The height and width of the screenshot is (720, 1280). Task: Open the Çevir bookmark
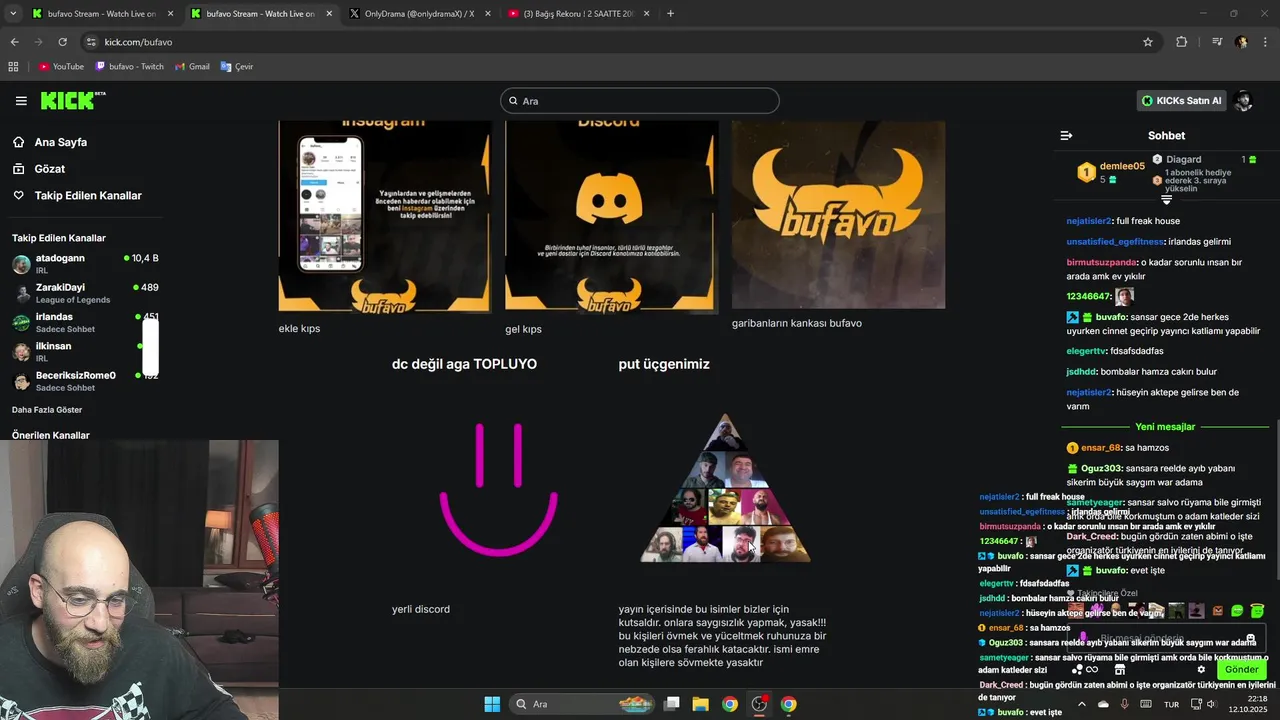237,67
